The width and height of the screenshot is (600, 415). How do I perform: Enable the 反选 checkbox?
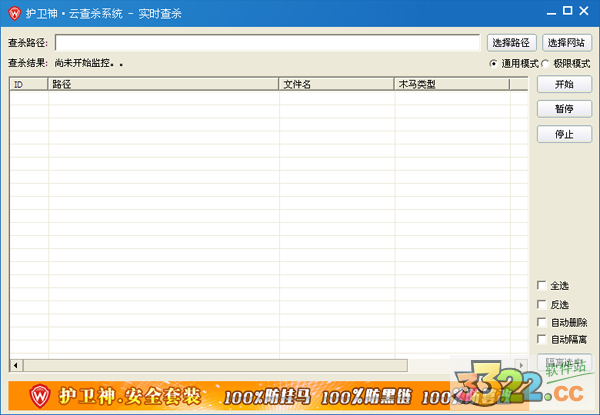(541, 304)
